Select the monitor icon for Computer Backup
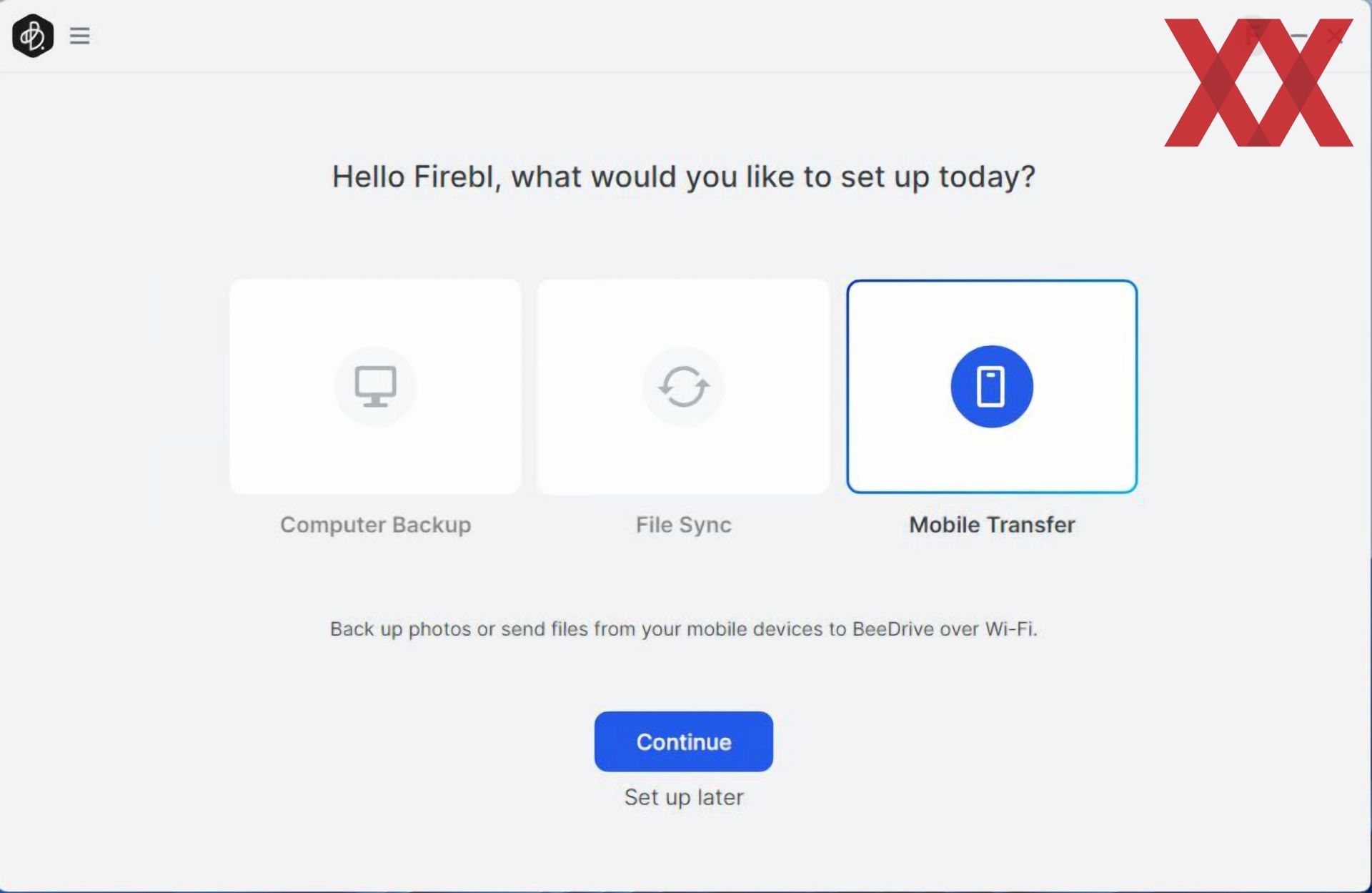Screen dimensions: 1372x893 point(375,387)
